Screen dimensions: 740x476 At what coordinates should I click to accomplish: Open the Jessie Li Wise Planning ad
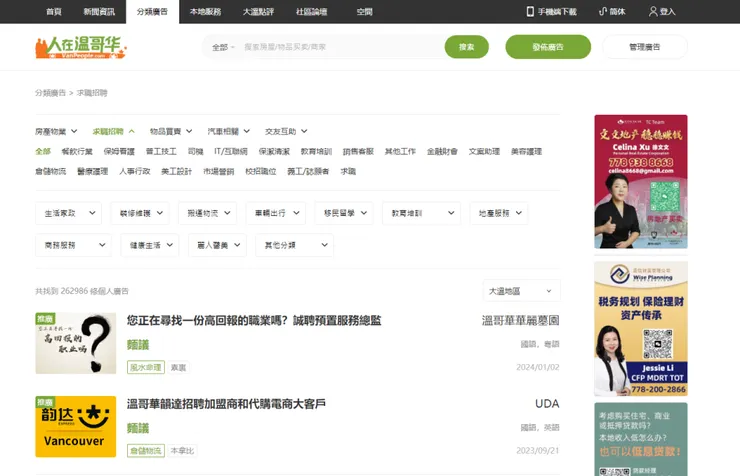point(641,329)
